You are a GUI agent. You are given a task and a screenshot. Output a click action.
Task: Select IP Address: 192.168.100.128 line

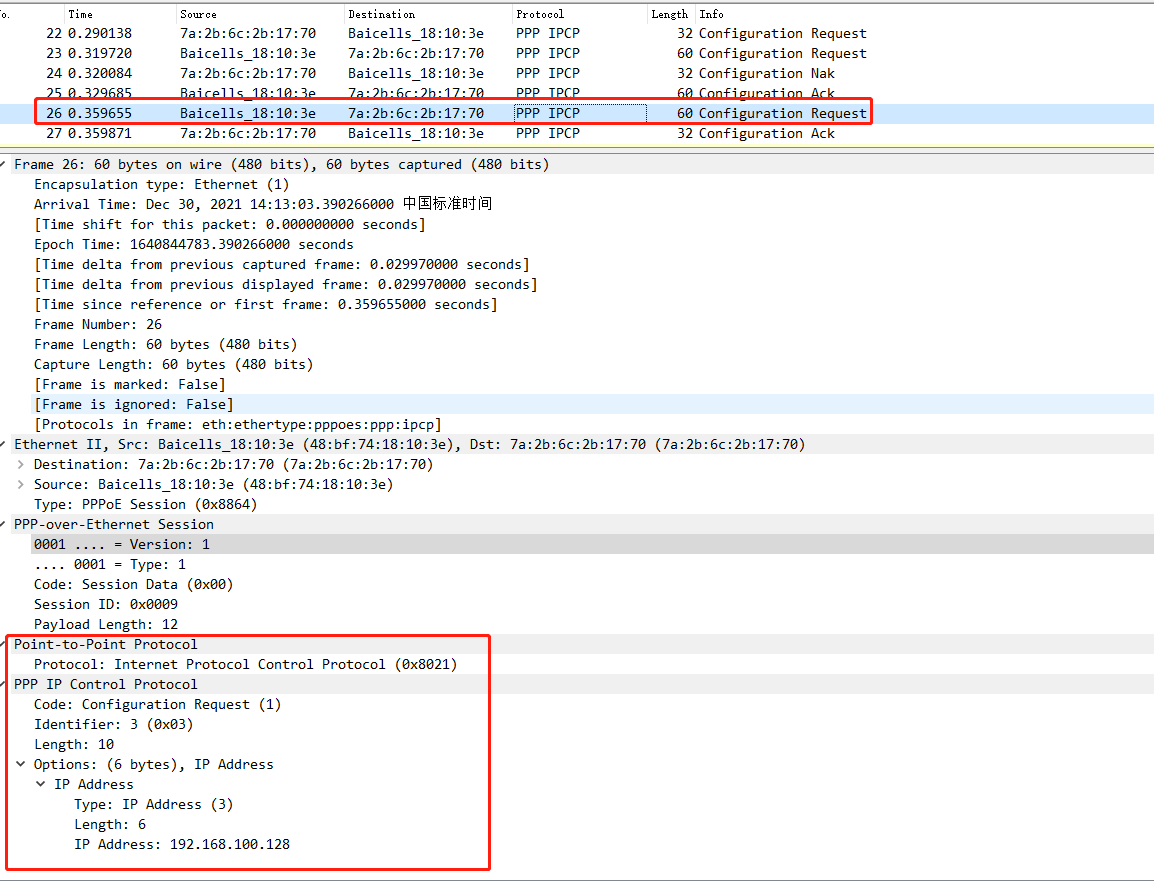(x=182, y=844)
